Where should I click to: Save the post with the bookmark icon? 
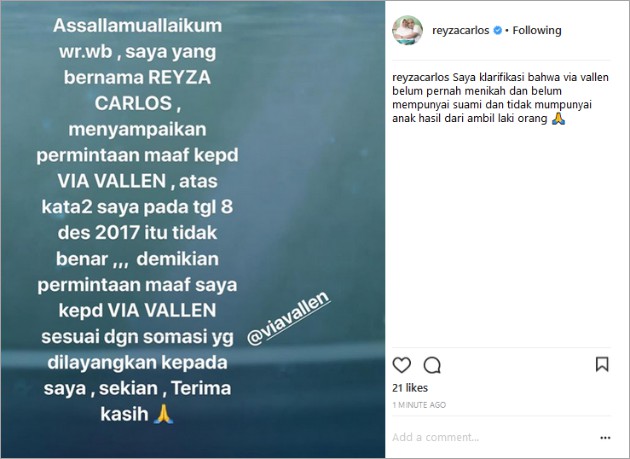[602, 364]
